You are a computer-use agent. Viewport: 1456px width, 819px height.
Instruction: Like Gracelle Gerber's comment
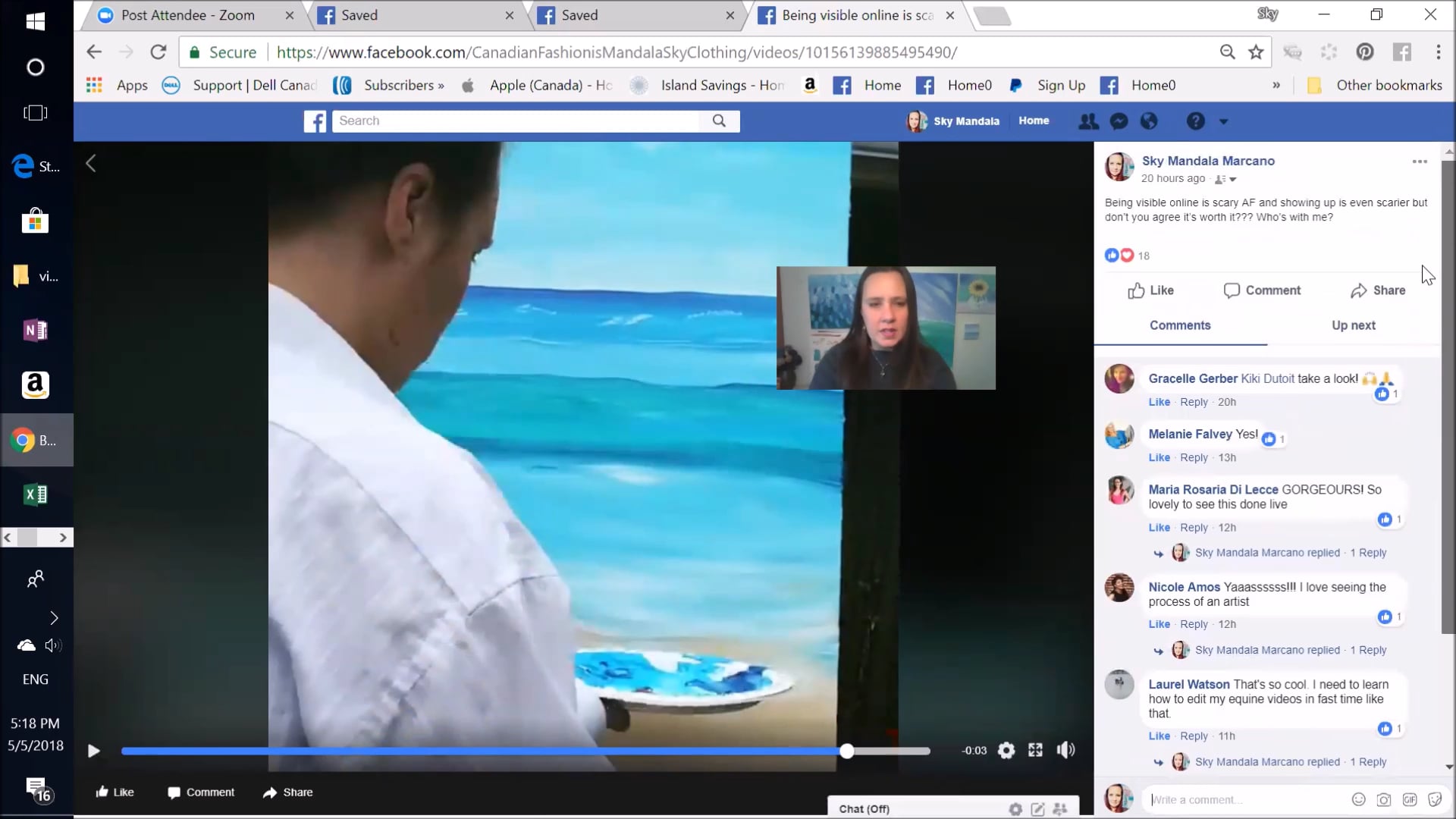tap(1159, 402)
